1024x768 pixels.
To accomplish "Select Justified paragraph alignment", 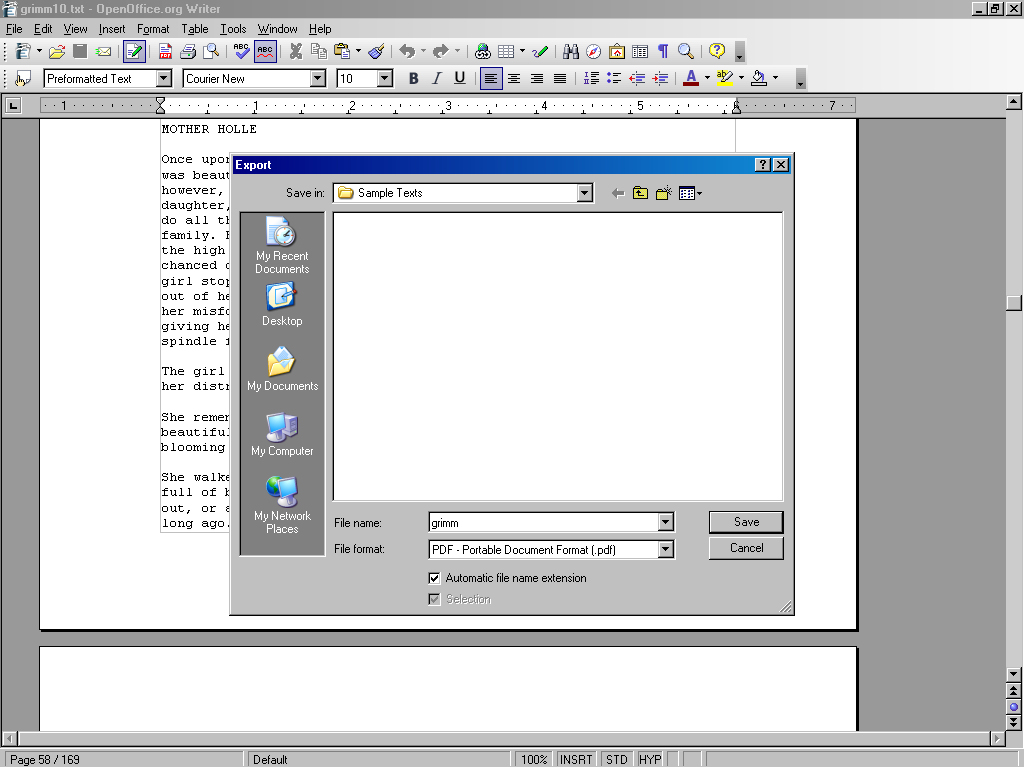I will pos(560,79).
